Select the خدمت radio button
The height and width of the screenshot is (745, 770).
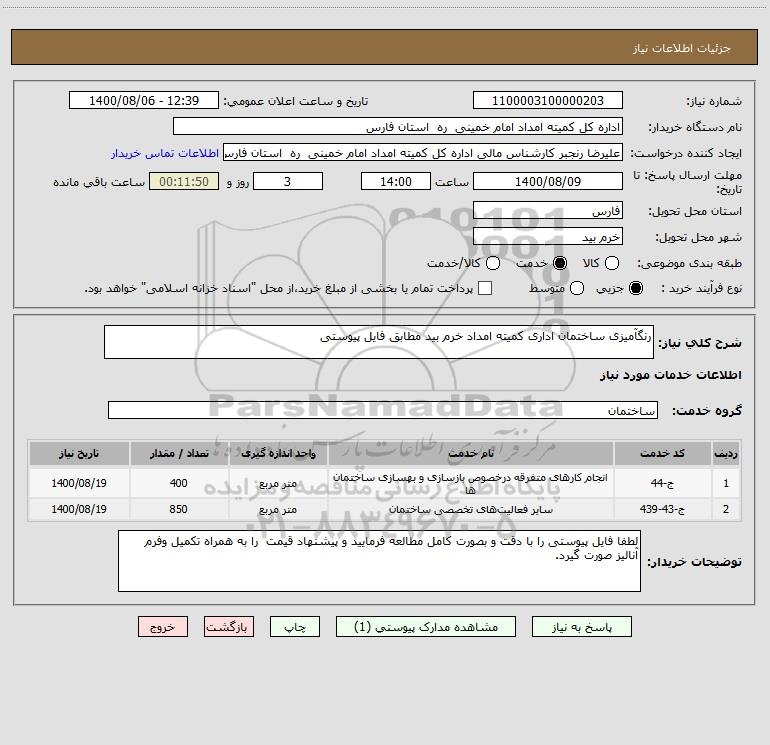pos(560,263)
